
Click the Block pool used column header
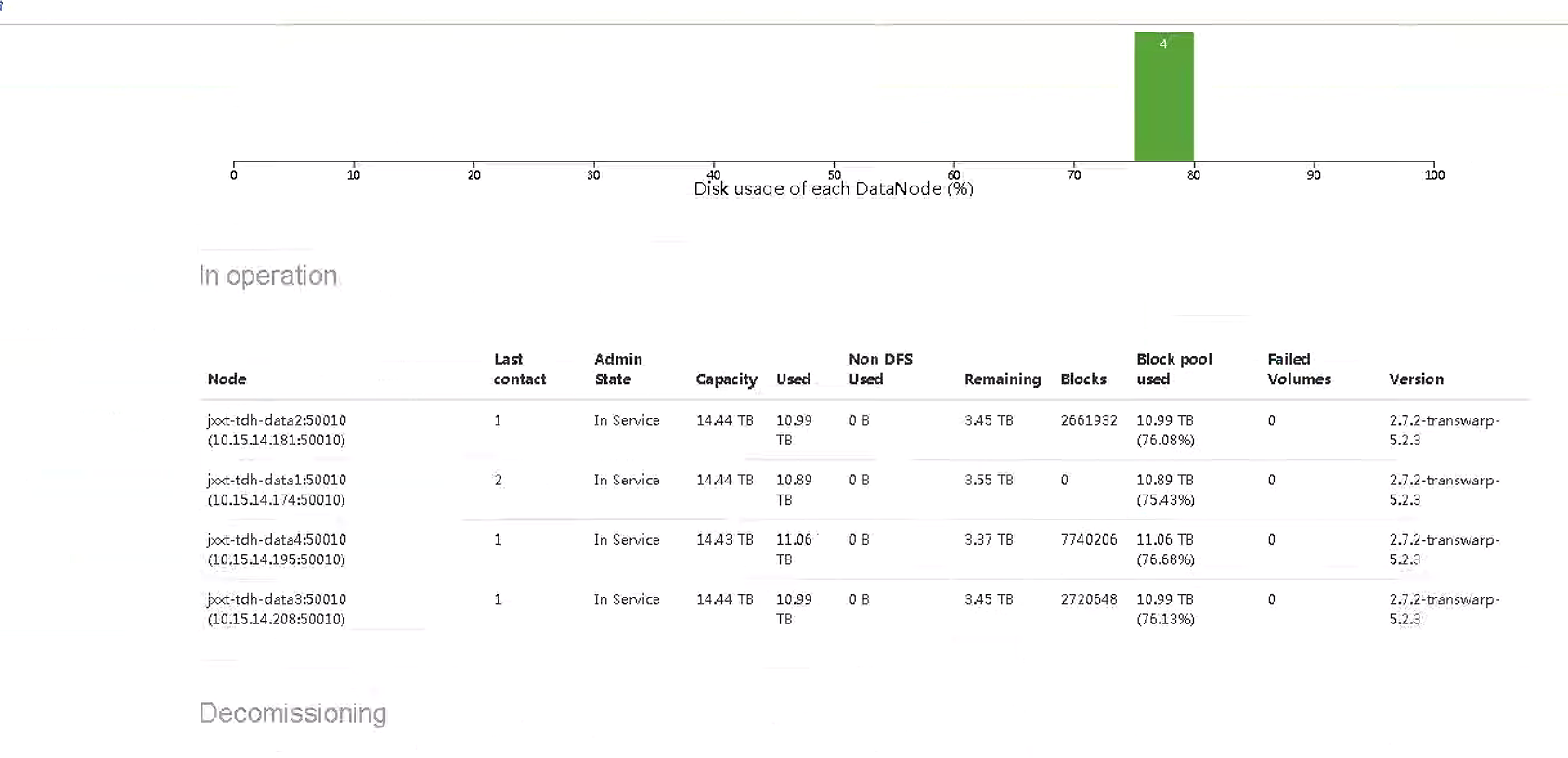[x=1173, y=369]
